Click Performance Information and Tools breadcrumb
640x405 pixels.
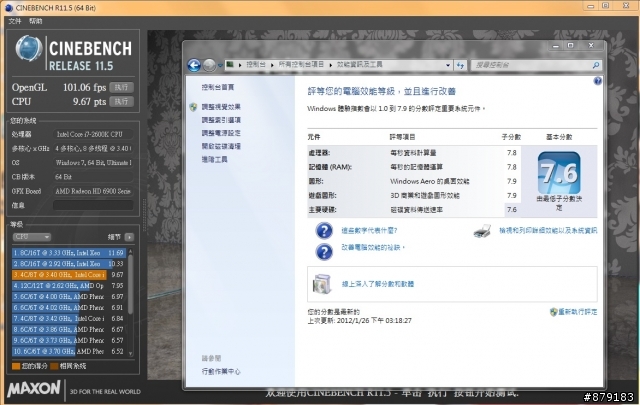pyautogui.click(x=360, y=65)
